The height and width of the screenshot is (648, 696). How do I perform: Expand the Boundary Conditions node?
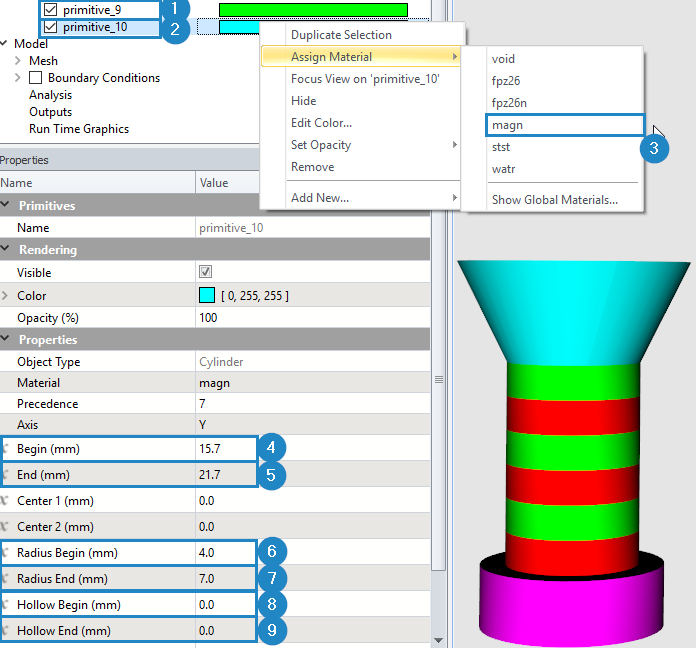pos(18,78)
